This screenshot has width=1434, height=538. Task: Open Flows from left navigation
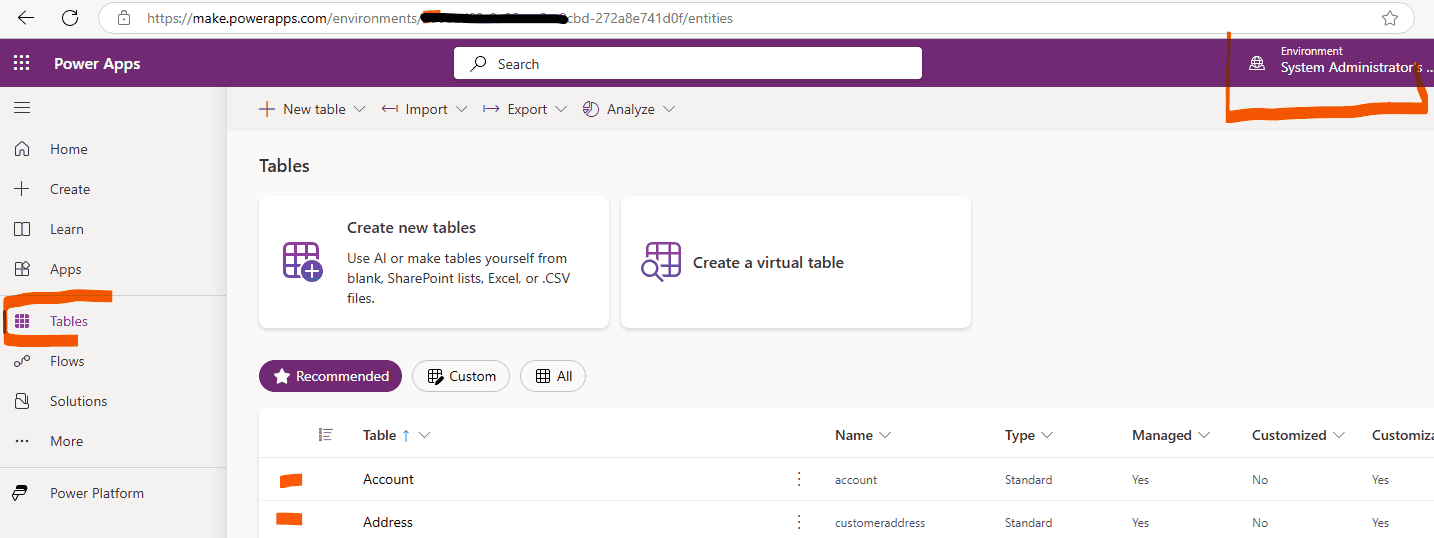point(67,361)
